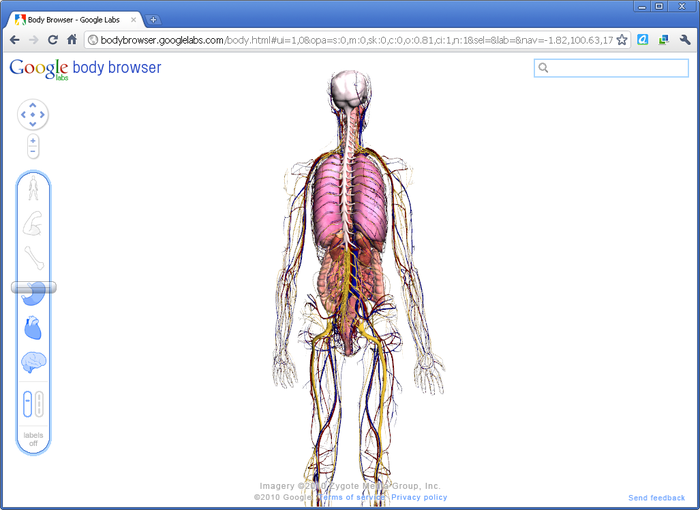Click the layer opacity slider handle
700x510 pixels.
pyautogui.click(x=33, y=287)
